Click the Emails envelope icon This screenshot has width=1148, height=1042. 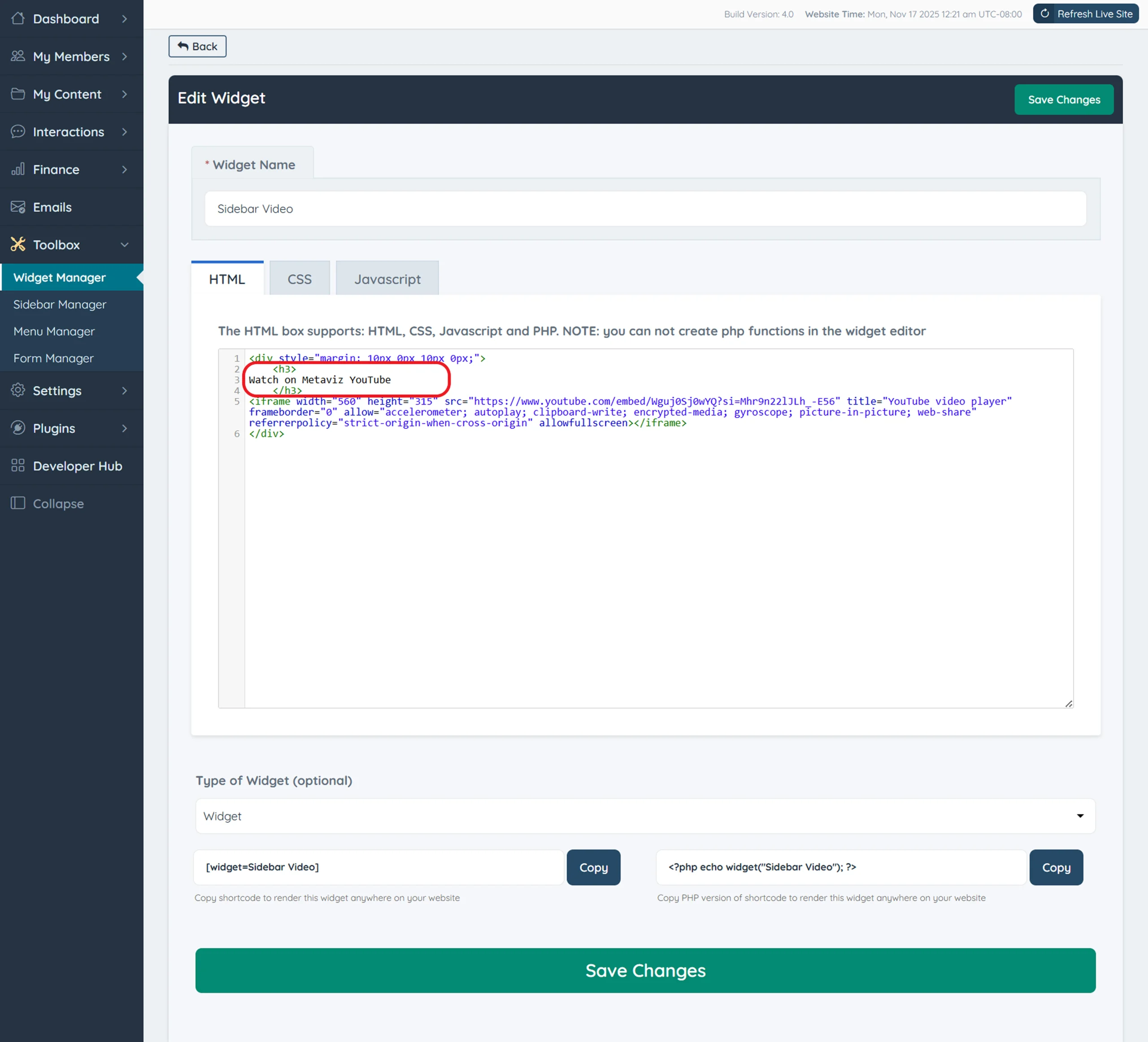coord(17,207)
